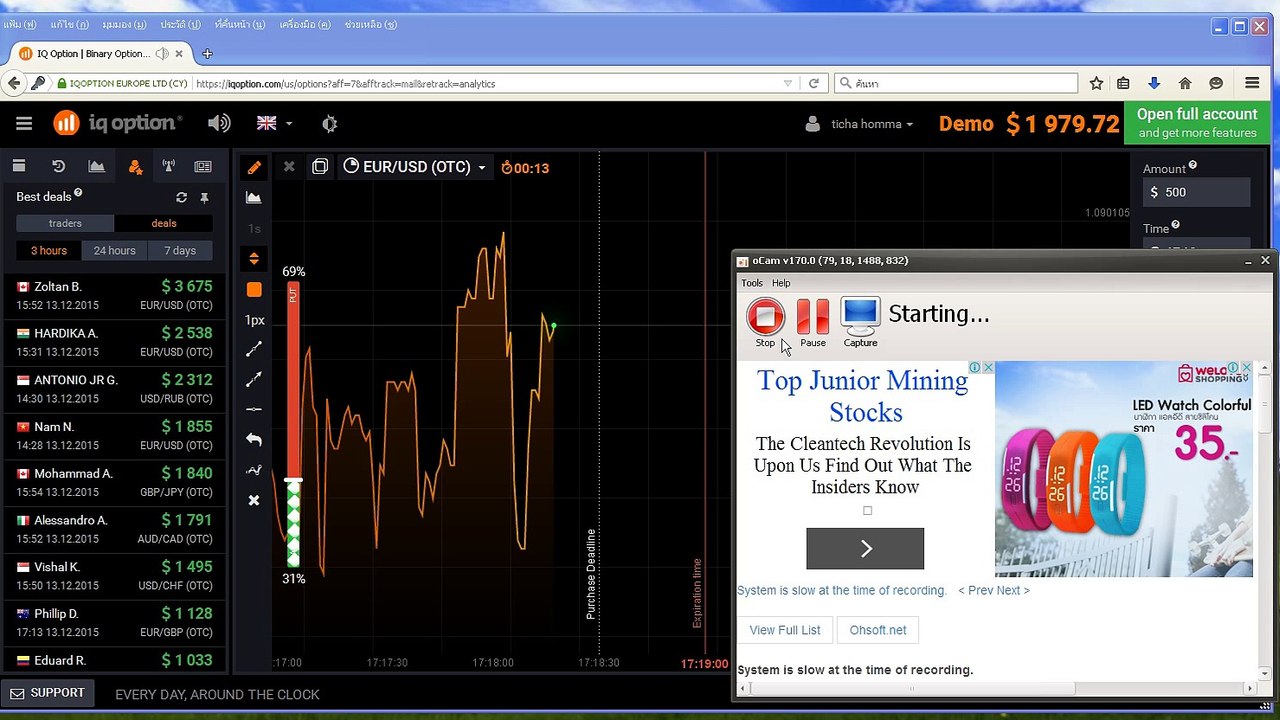This screenshot has width=1280, height=720.
Task: Click the arrow button in the Mining Stocks ad
Action: (865, 548)
